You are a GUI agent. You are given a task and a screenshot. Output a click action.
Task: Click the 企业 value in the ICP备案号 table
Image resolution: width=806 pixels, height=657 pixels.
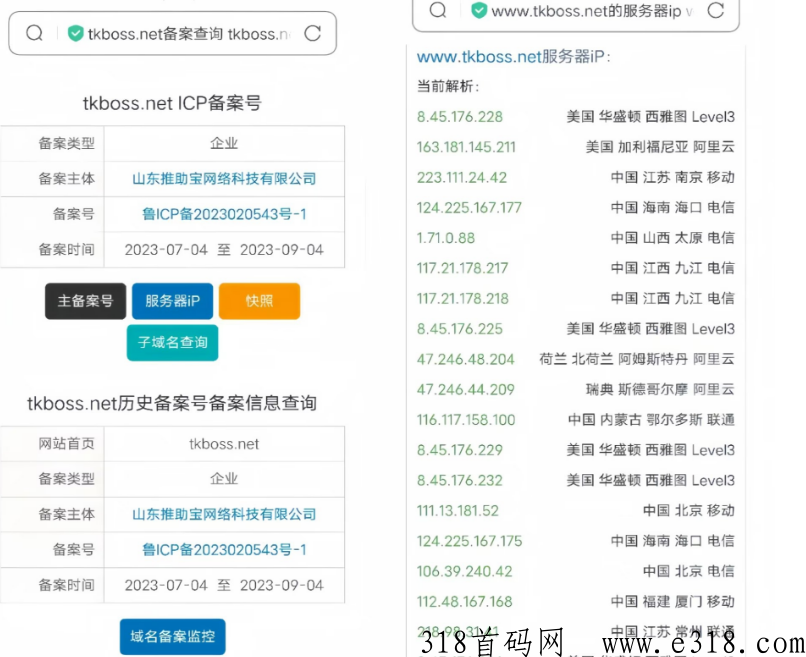[x=224, y=143]
